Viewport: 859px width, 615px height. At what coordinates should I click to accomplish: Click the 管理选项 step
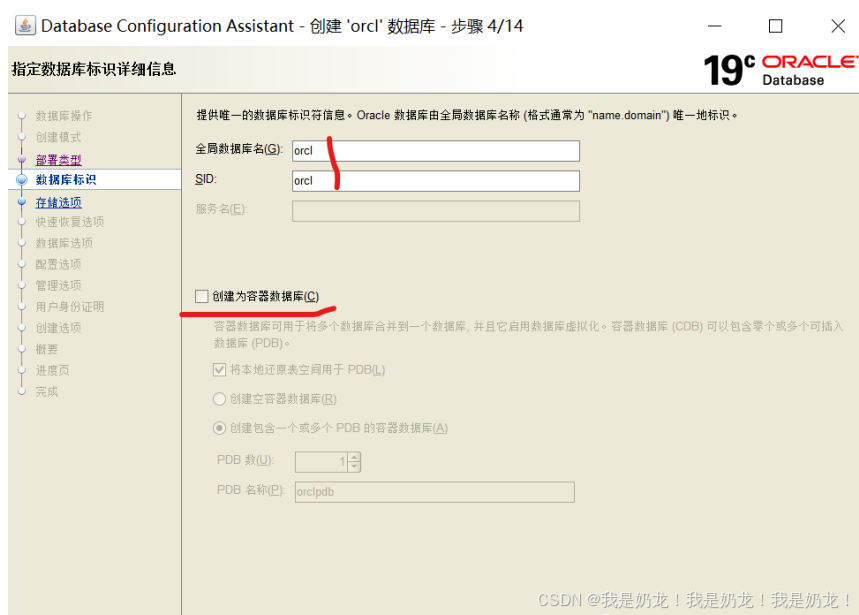[59, 285]
